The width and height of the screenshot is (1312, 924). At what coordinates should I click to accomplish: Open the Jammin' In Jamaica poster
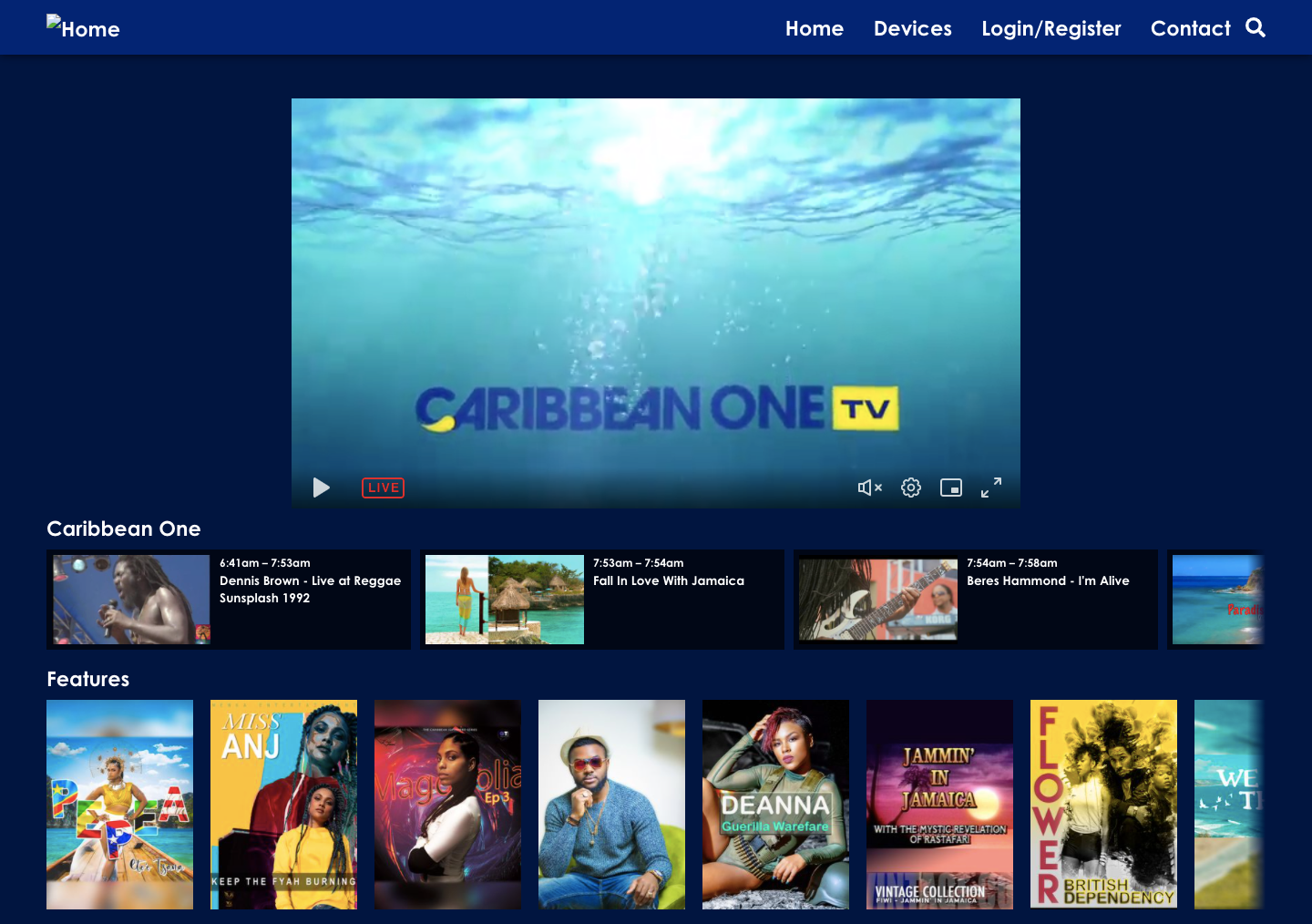point(939,805)
